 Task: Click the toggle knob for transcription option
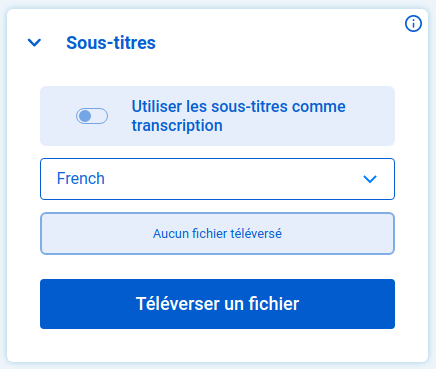[x=85, y=116]
